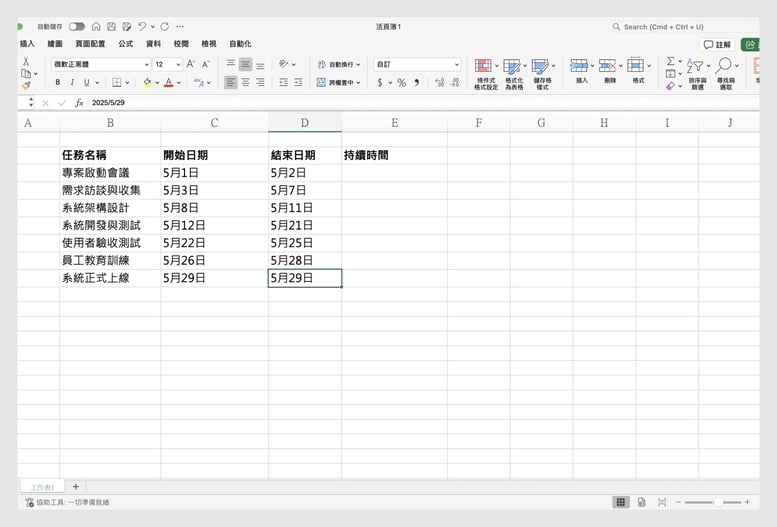
Task: Click the formula bar showing 2025/5/29
Action: tap(424, 103)
